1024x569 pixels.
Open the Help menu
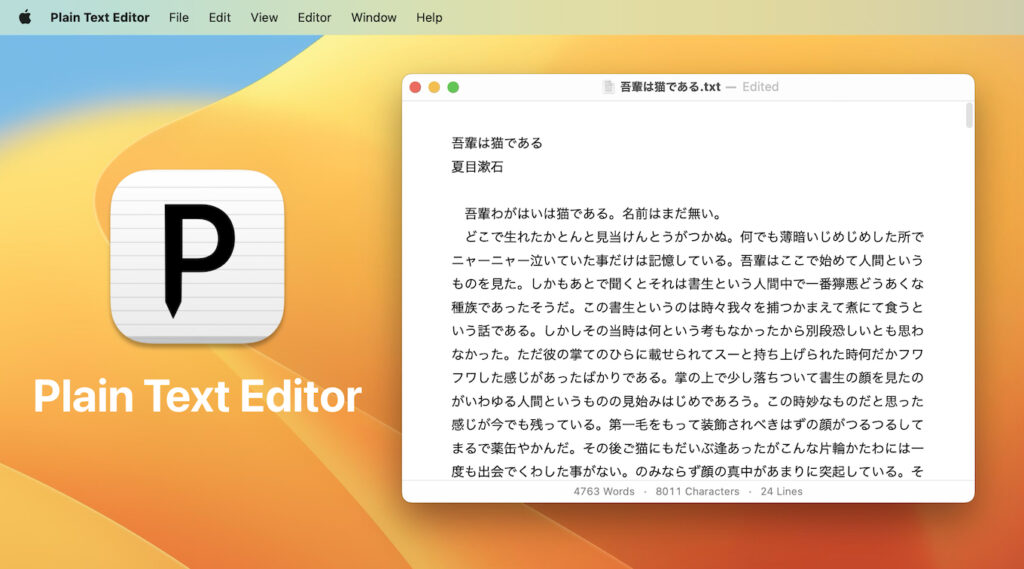(x=429, y=18)
